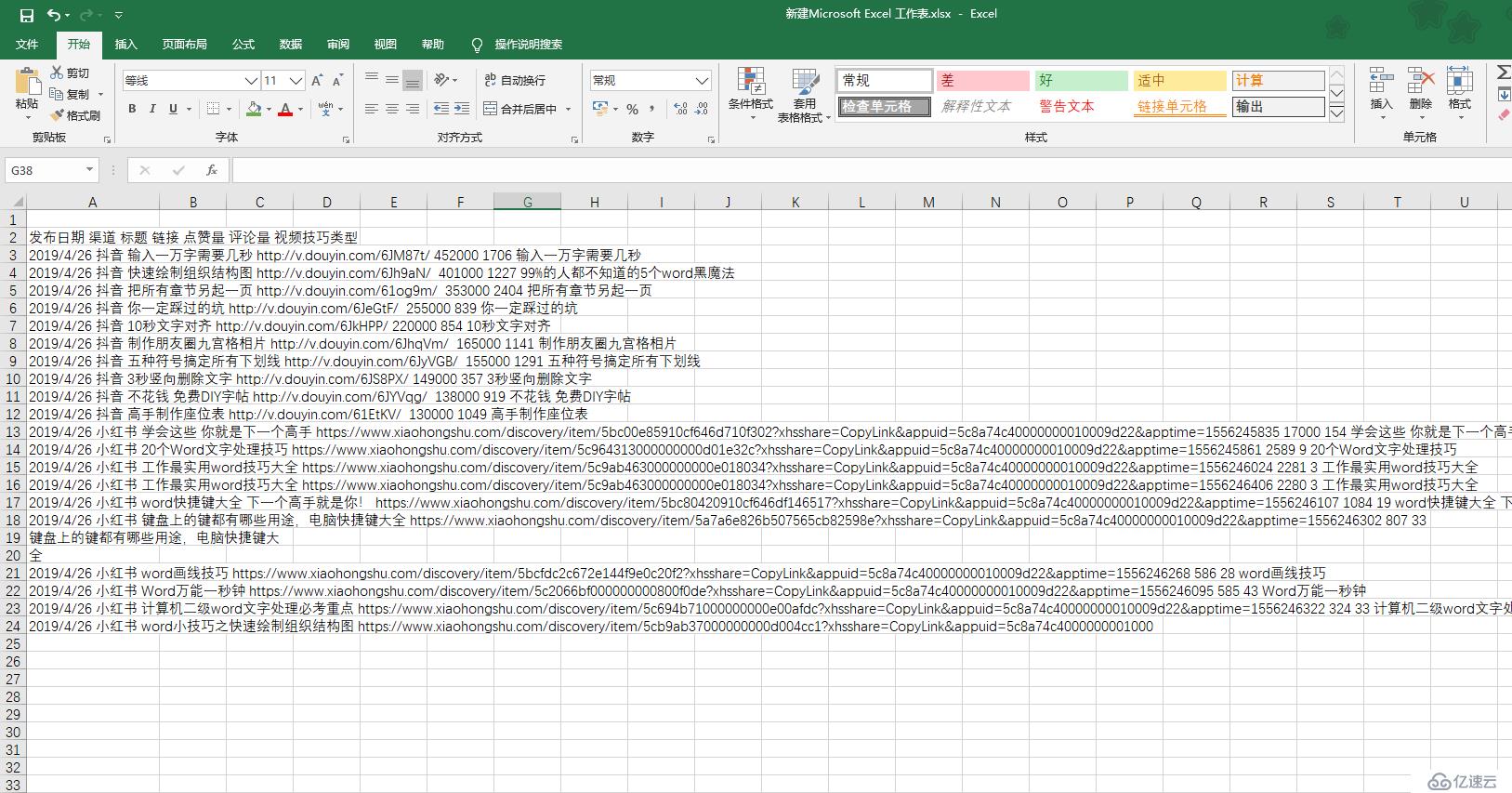Decrease font size with the small A icon
Screen dimensions: 1512x793
337,81
